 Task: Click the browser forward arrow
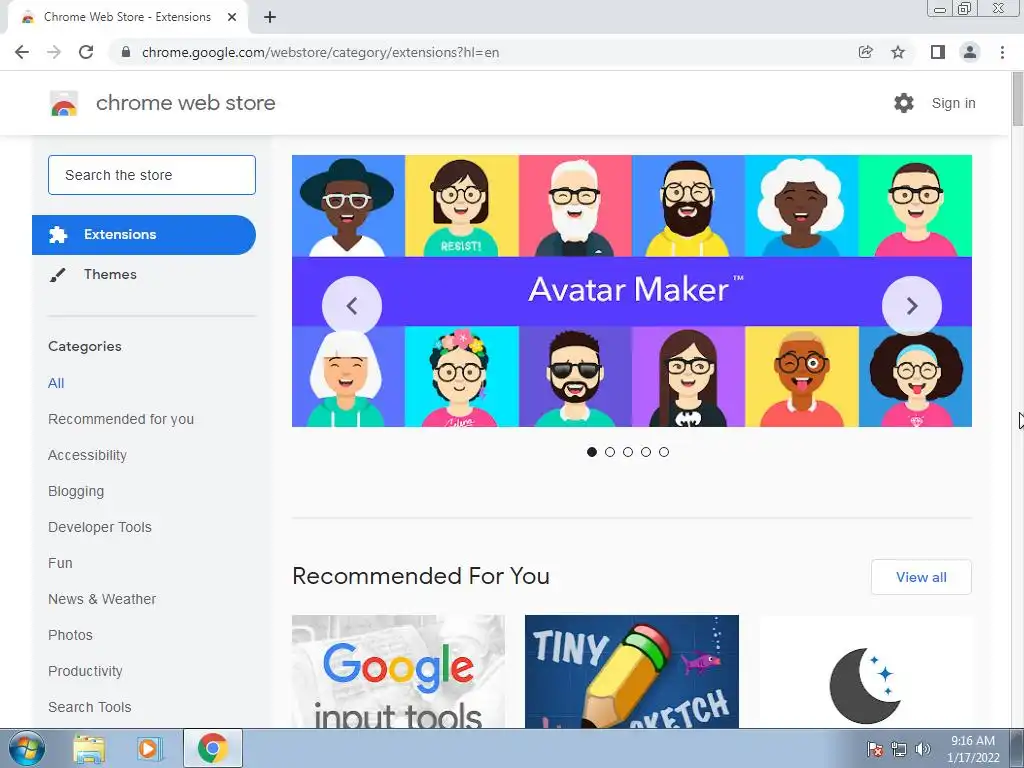(54, 52)
